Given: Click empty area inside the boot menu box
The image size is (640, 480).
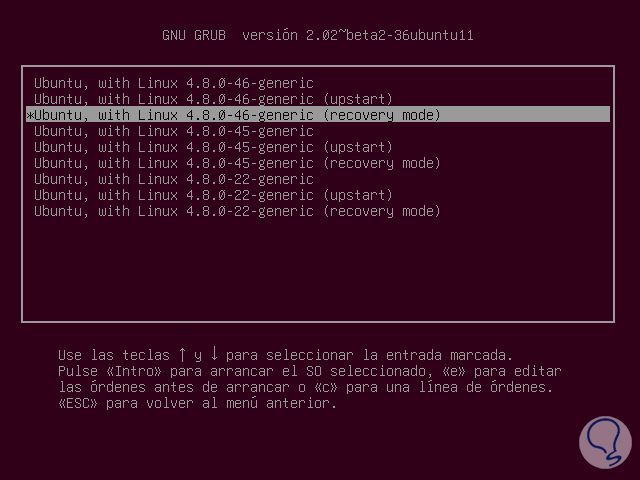Looking at the screenshot, I should (320, 270).
